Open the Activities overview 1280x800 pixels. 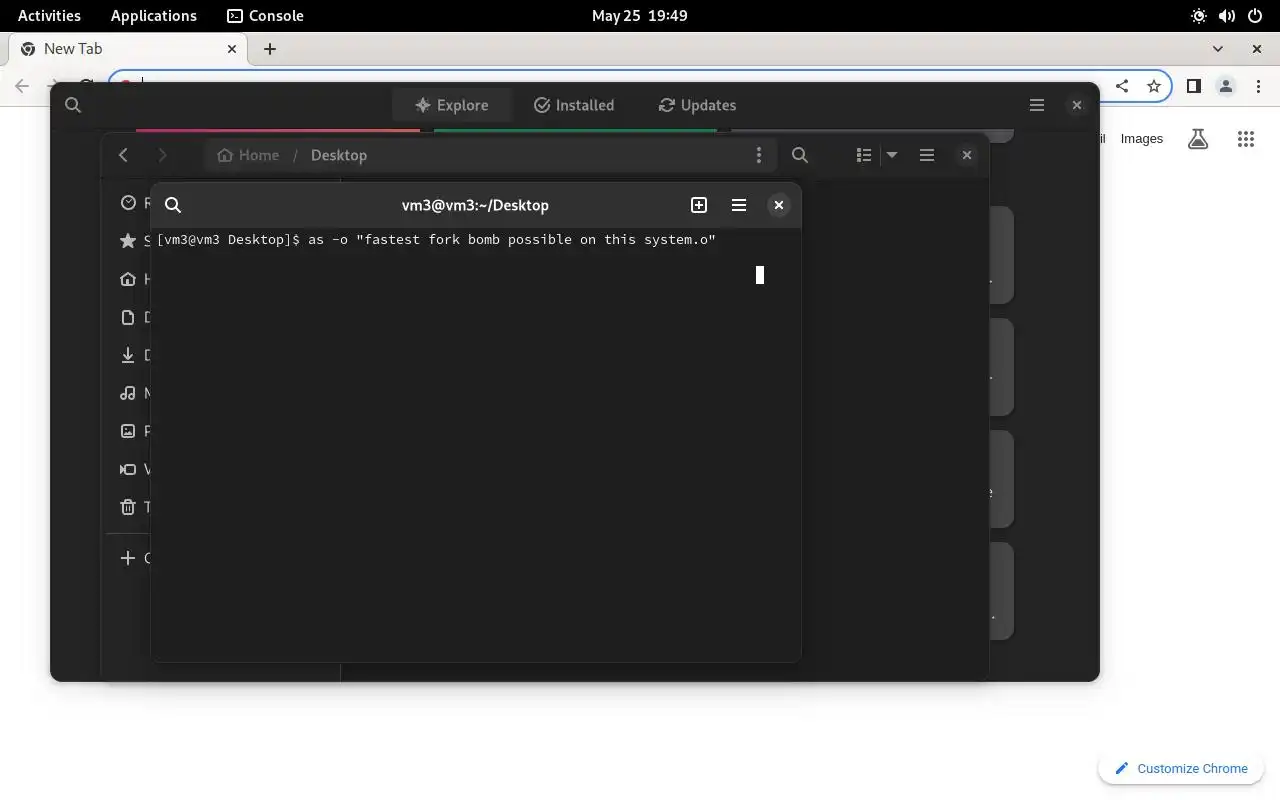(x=49, y=16)
